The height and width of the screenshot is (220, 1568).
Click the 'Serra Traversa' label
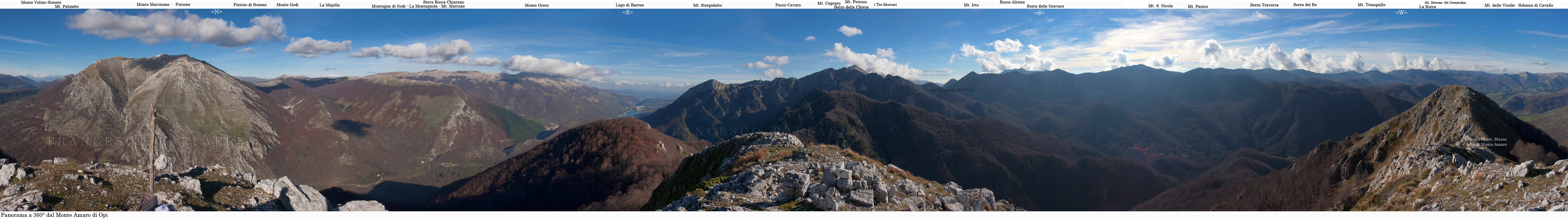[x=1264, y=5]
